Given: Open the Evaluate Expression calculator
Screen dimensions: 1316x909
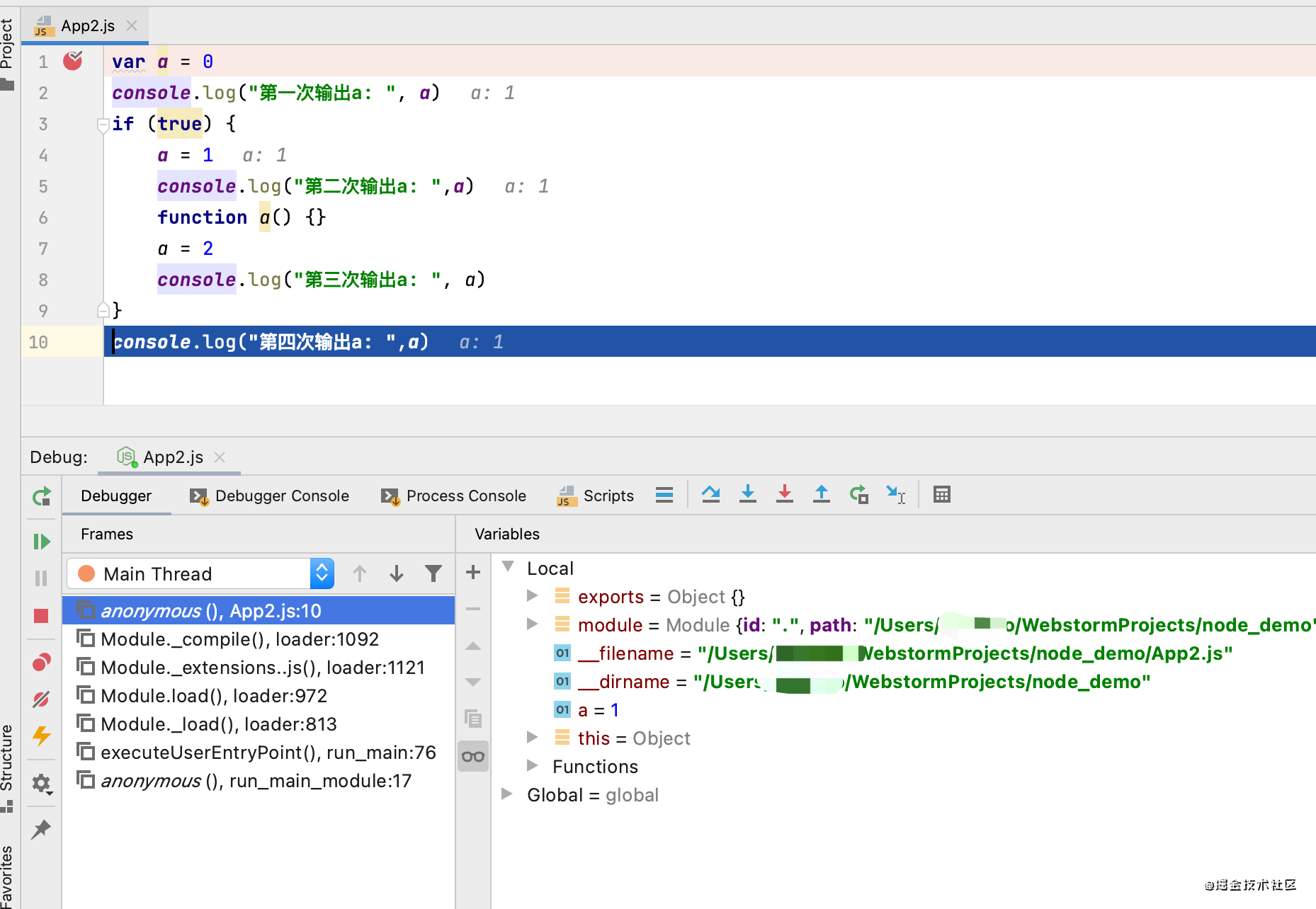Looking at the screenshot, I should pos(942,494).
